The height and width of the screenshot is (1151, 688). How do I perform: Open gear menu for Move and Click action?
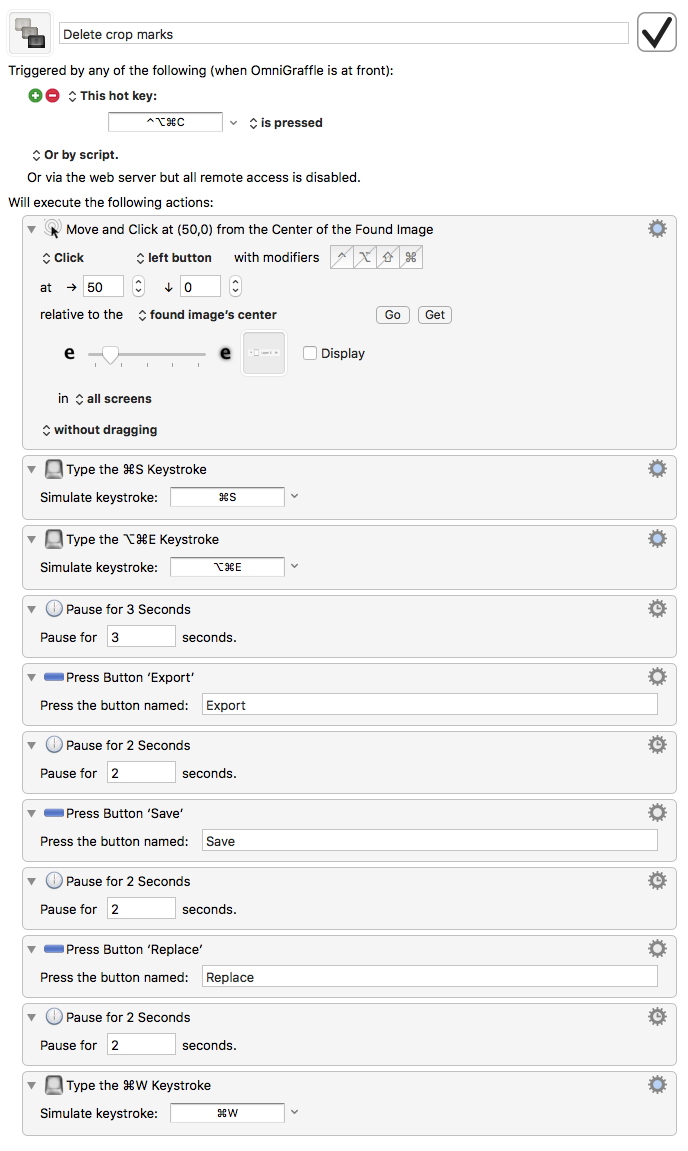pos(657,229)
